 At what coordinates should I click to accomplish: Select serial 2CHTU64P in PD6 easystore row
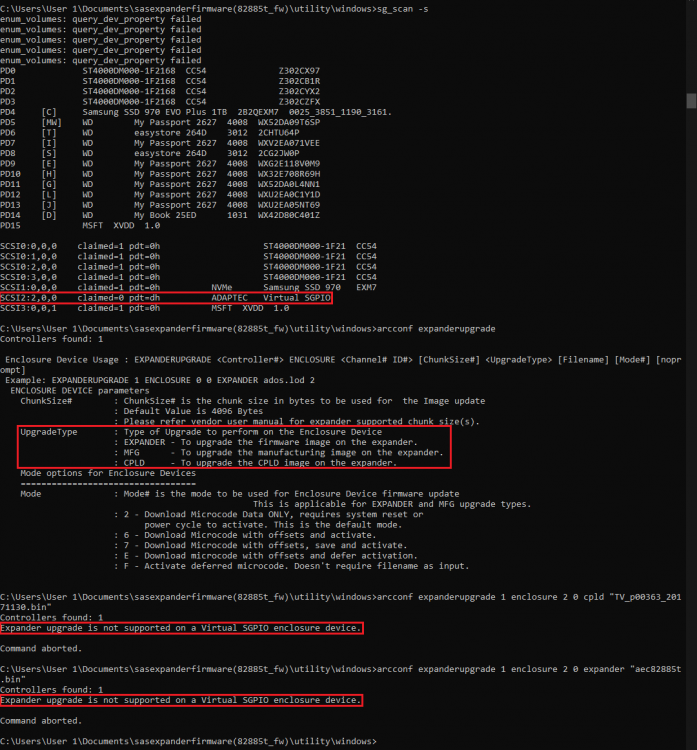coord(279,133)
